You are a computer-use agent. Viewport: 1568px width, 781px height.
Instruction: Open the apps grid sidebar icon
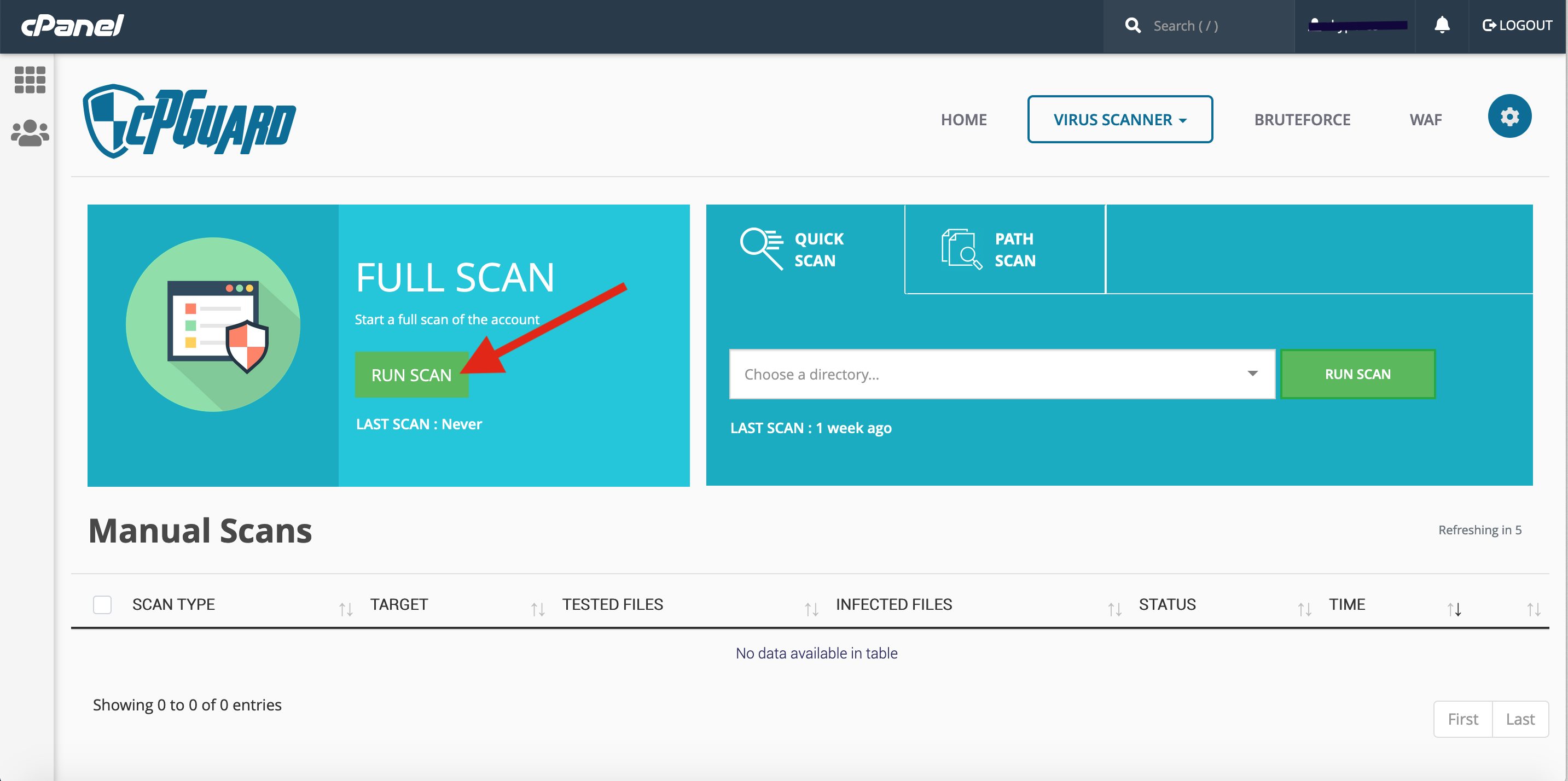coord(29,80)
